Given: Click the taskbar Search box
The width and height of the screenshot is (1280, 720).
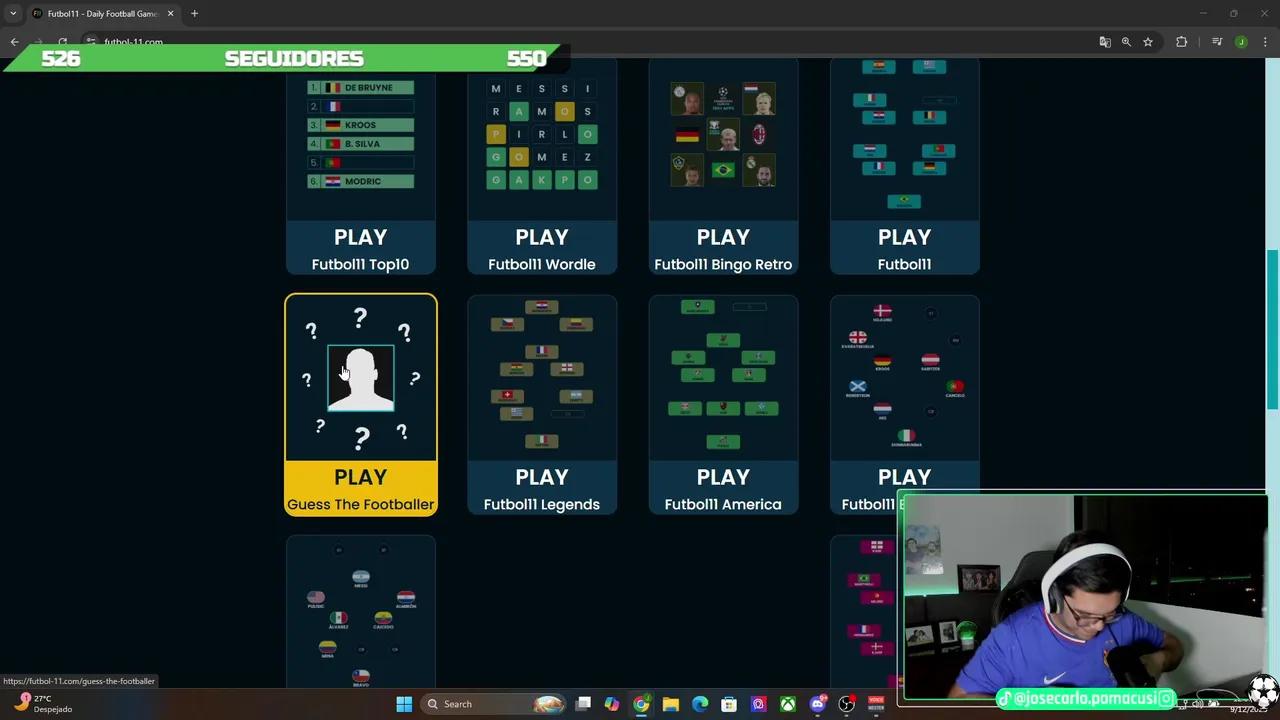Looking at the screenshot, I should point(494,704).
